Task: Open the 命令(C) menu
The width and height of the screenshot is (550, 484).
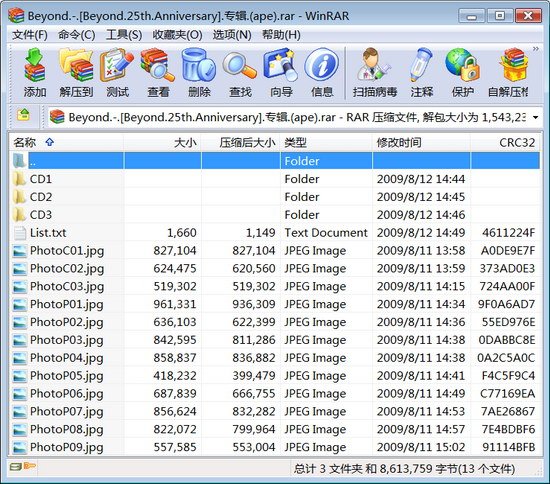Action: (x=76, y=35)
